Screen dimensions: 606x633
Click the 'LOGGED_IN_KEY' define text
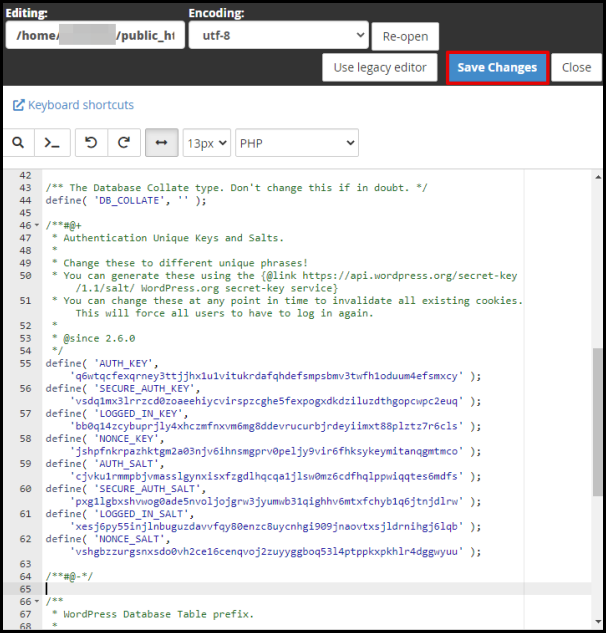coord(117,413)
